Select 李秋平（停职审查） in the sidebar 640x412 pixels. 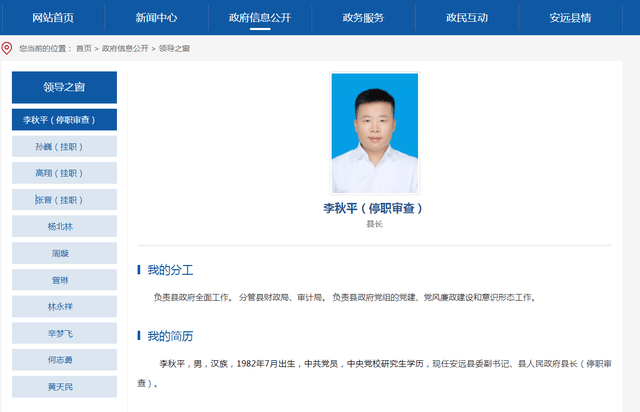pos(64,120)
